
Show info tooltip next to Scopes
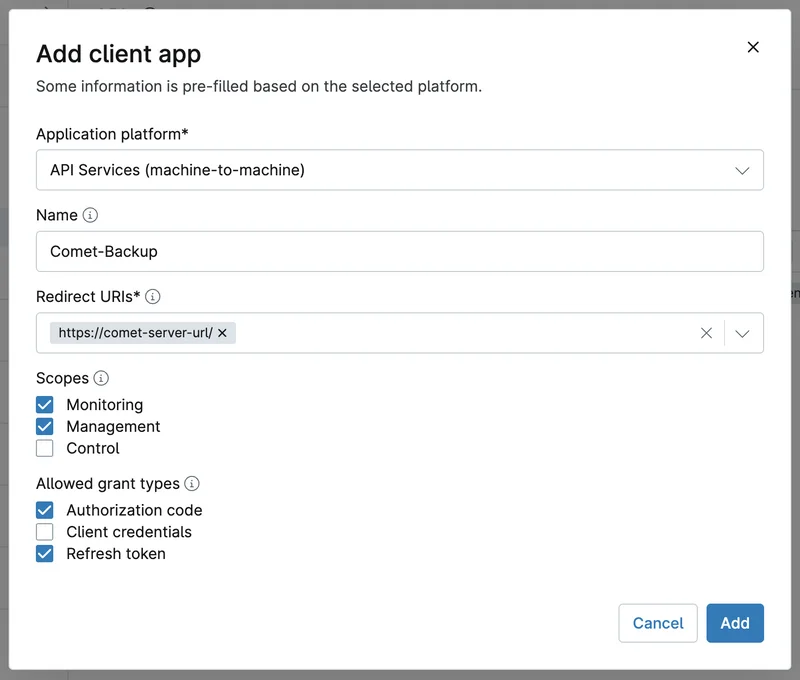pyautogui.click(x=101, y=378)
